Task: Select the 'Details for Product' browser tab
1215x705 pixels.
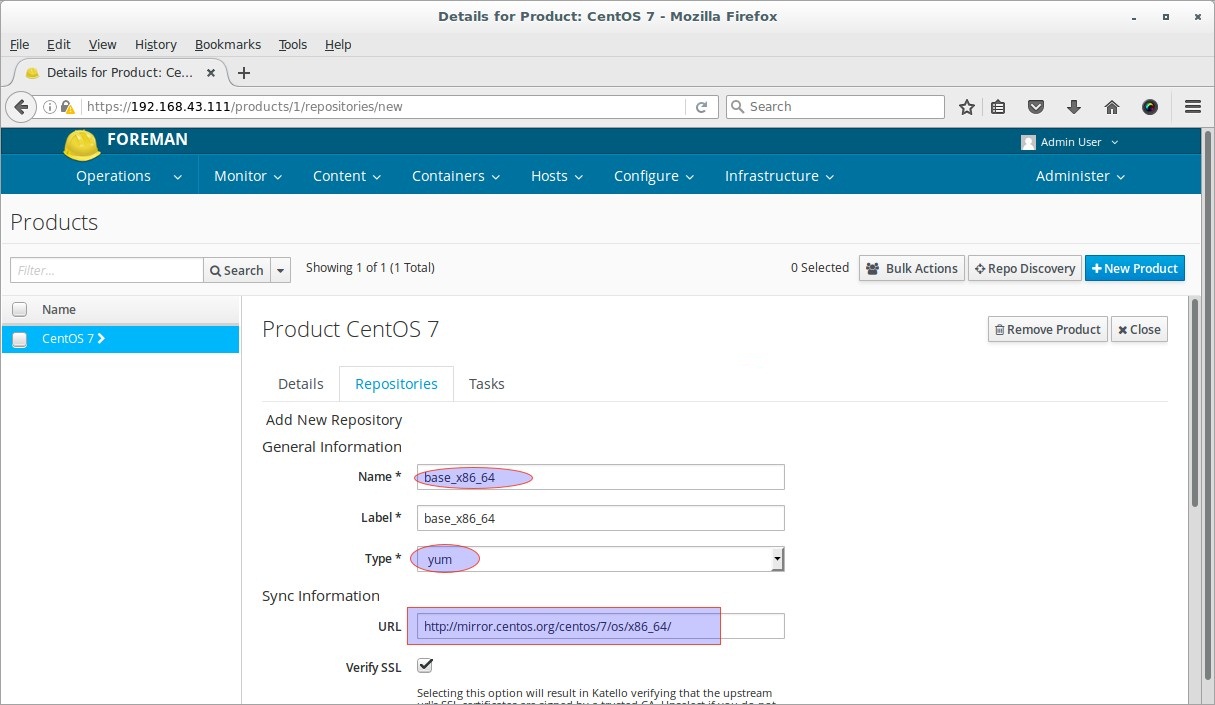Action: [x=118, y=72]
